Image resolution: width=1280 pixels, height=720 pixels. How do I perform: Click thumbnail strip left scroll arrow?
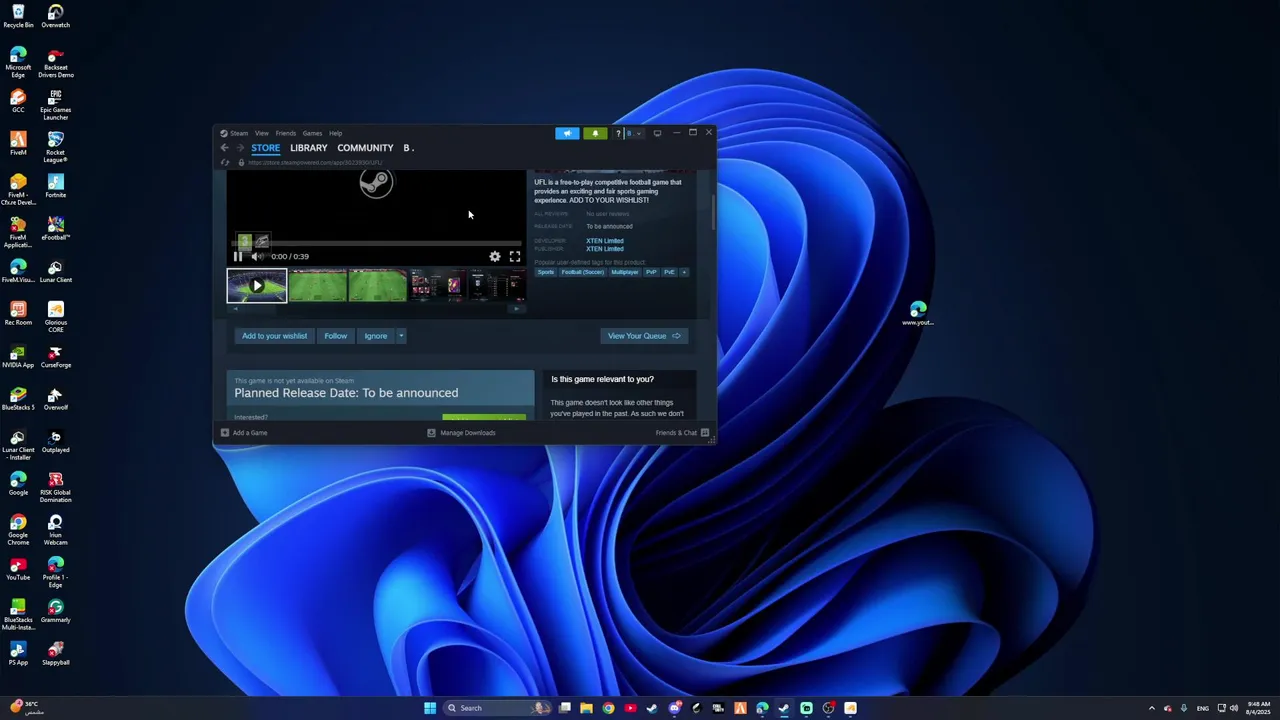[235, 309]
